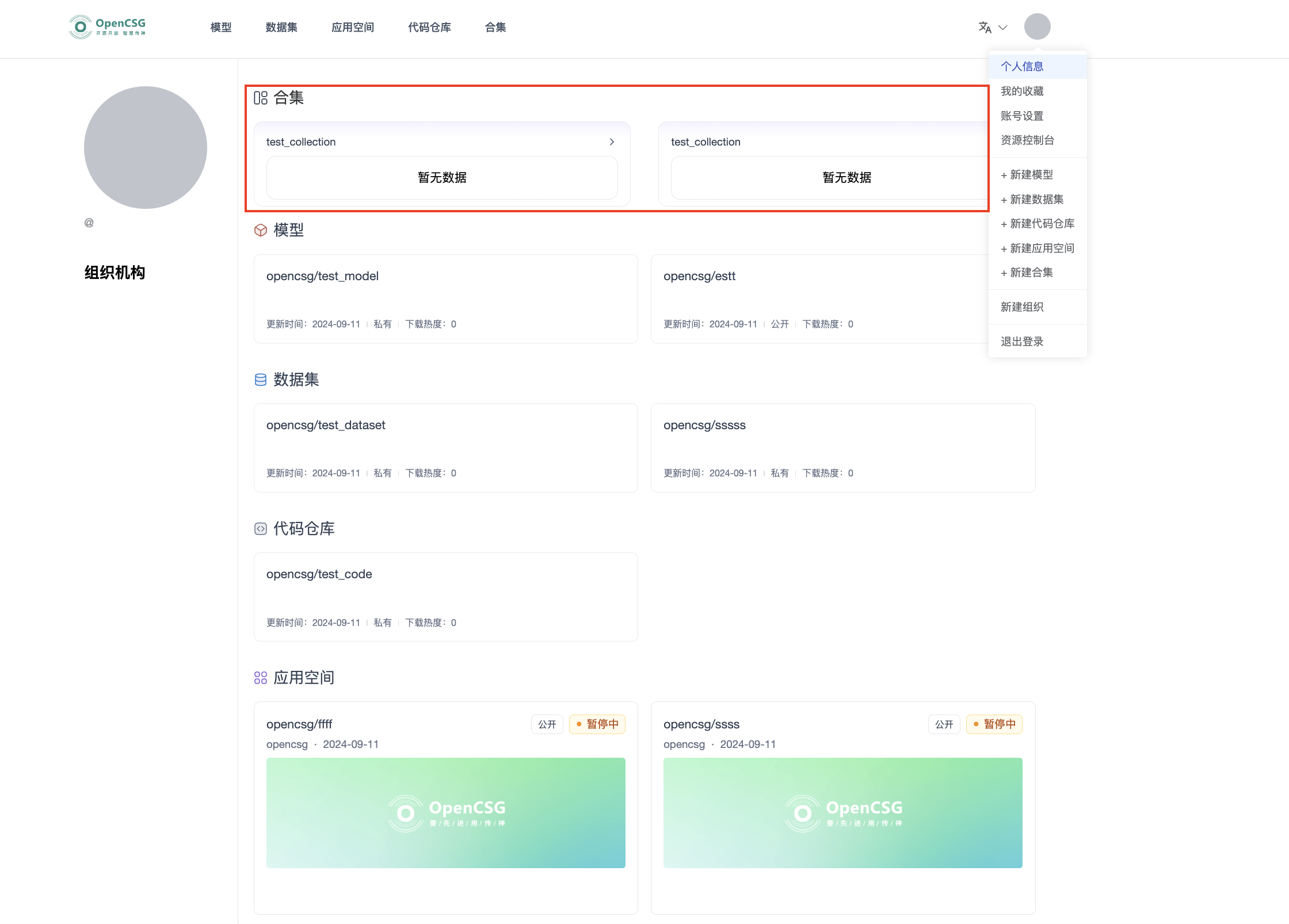Expand the language dropdown chevron
Image resolution: width=1289 pixels, height=924 pixels.
point(1003,27)
